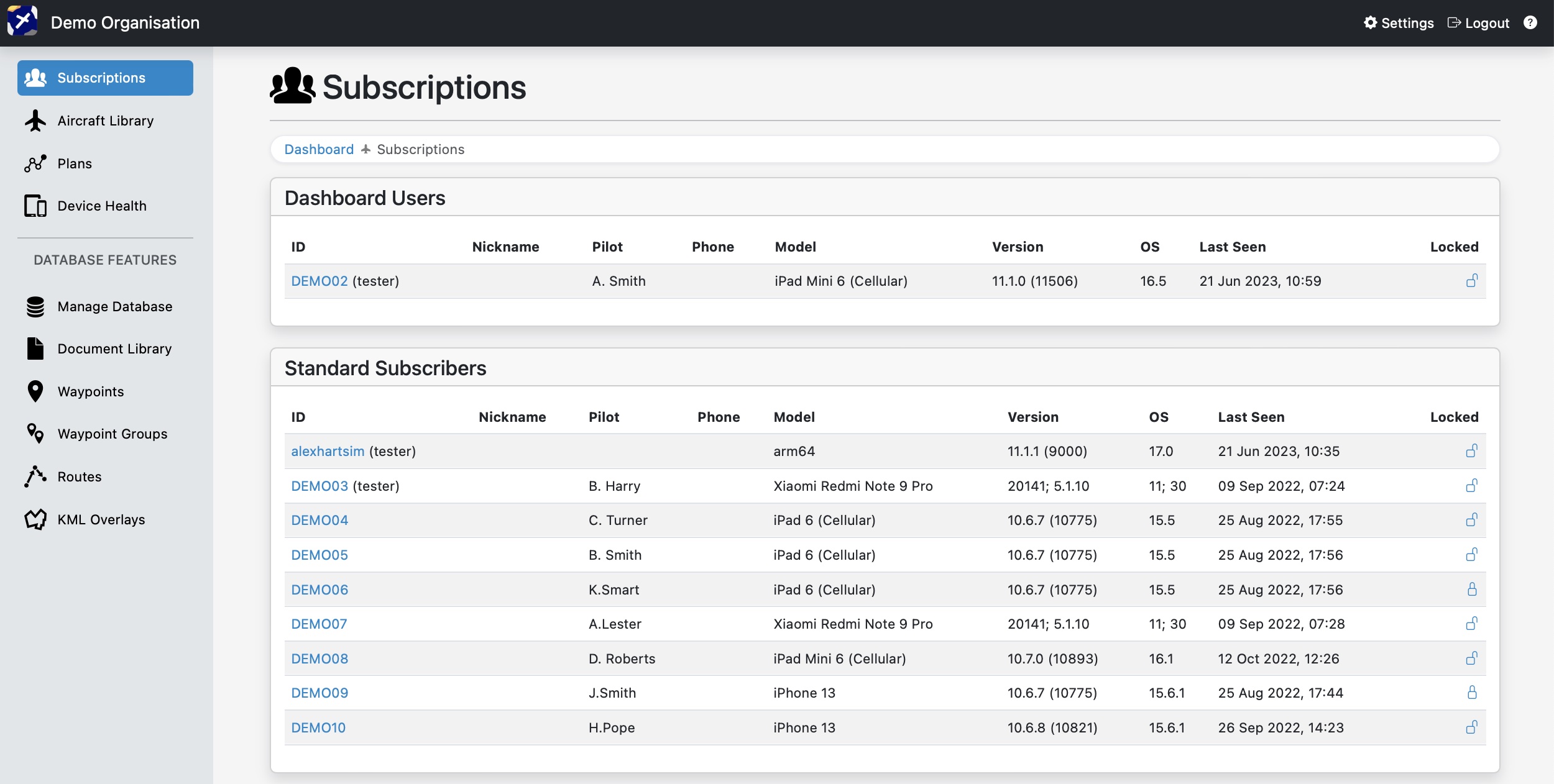The height and width of the screenshot is (784, 1554).
Task: Click the Plans graph icon
Action: (x=35, y=163)
